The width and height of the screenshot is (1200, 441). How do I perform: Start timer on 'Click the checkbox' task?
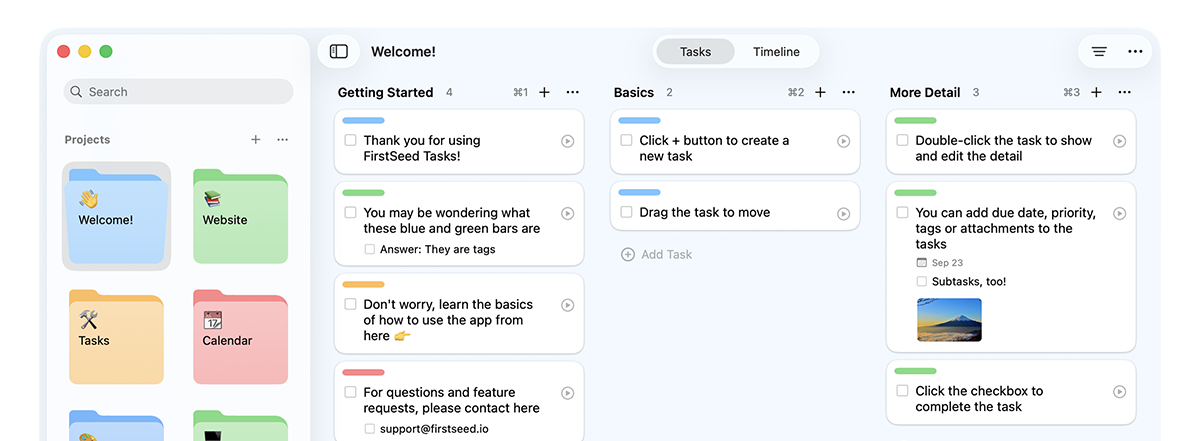[1120, 391]
